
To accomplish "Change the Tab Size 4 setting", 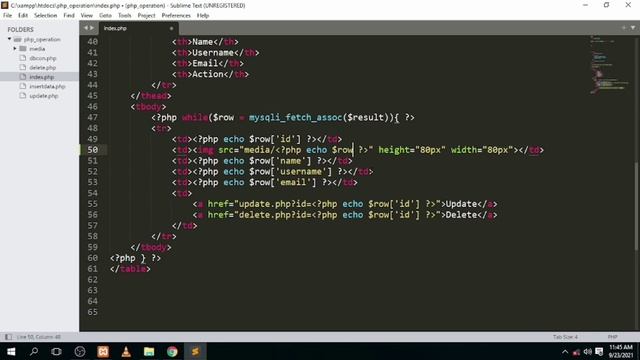I will tap(565, 337).
